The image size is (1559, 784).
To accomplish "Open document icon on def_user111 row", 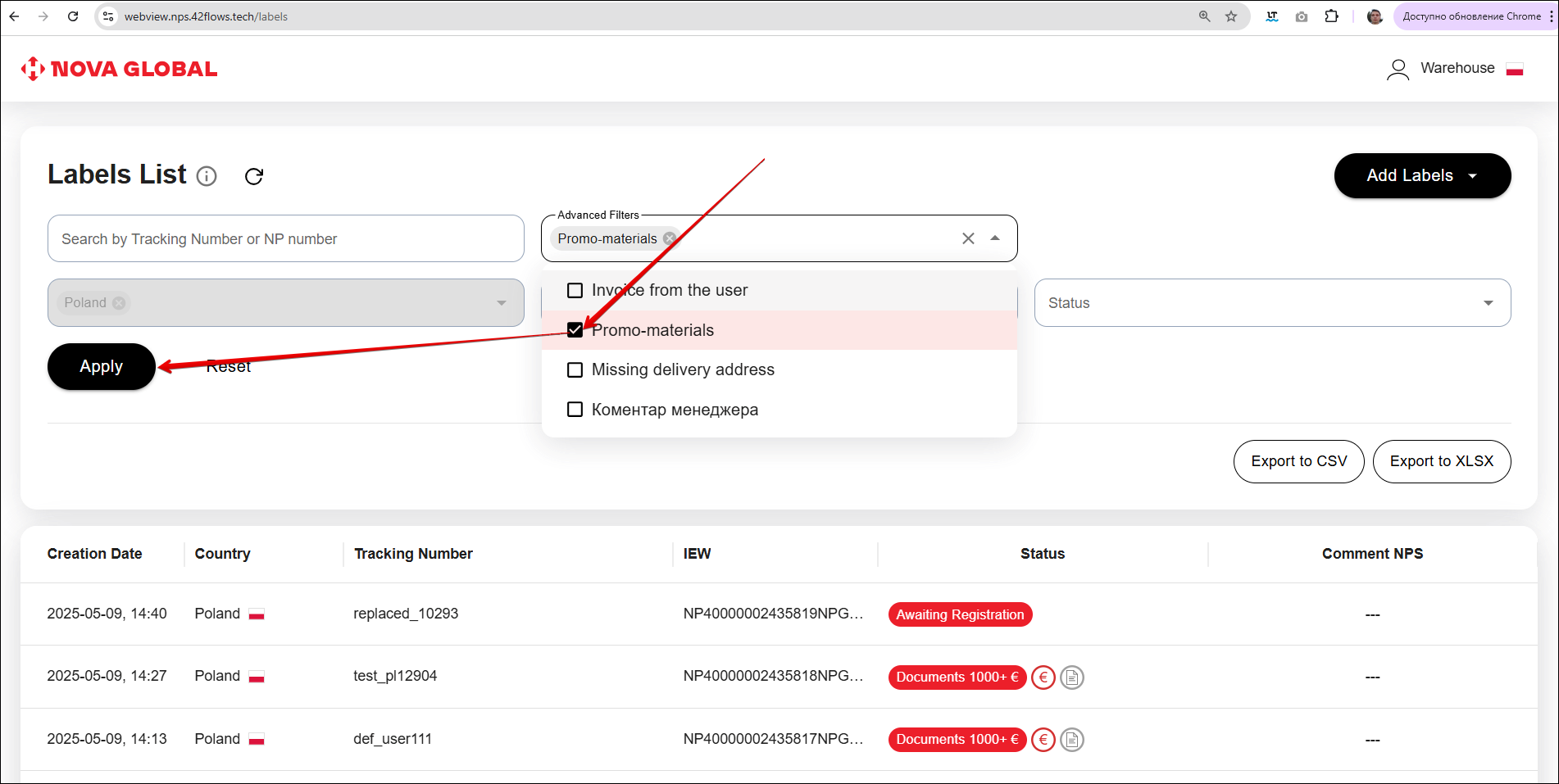I will [1071, 740].
